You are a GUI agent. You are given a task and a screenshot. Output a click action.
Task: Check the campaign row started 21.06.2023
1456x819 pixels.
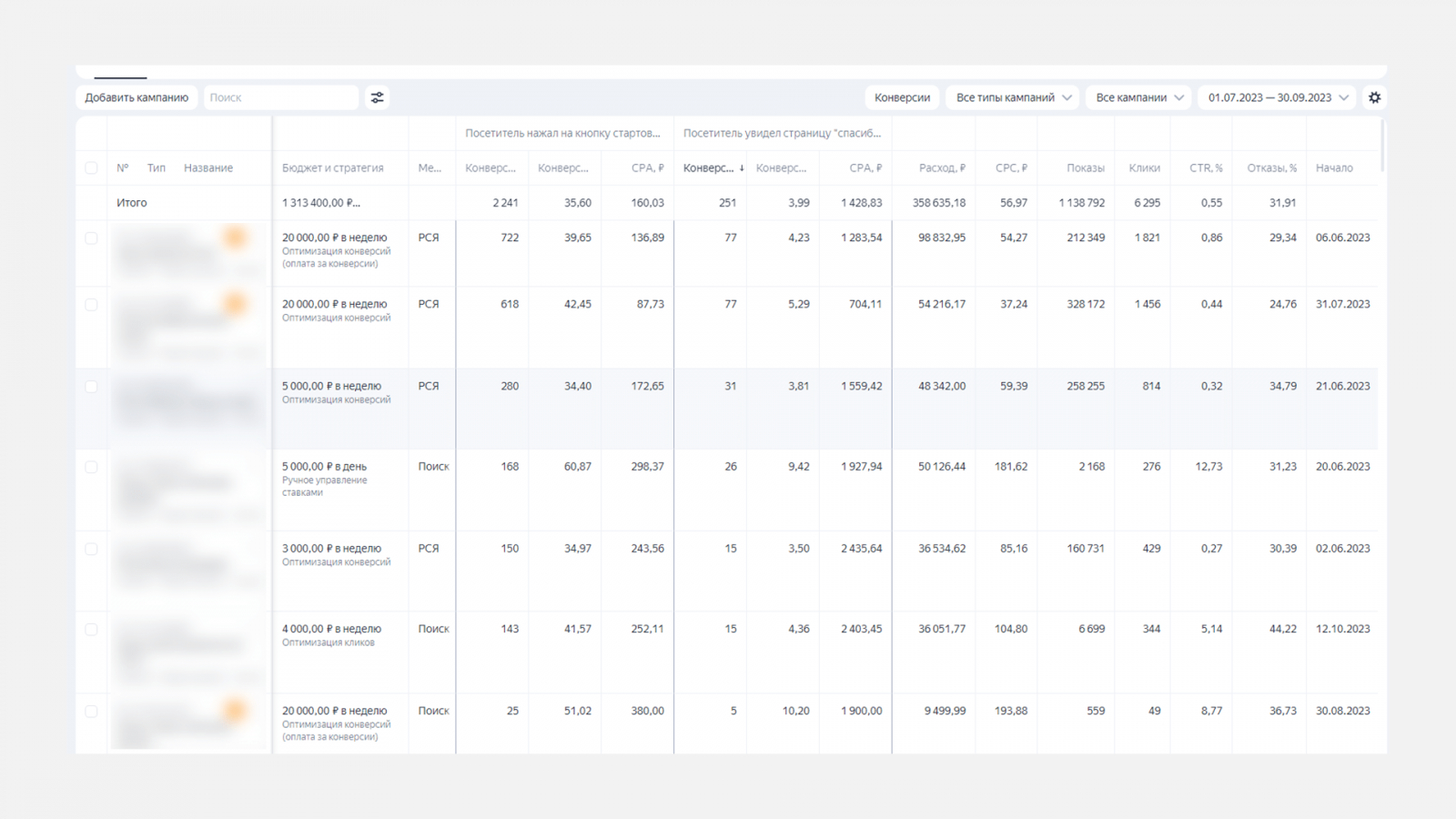91,387
